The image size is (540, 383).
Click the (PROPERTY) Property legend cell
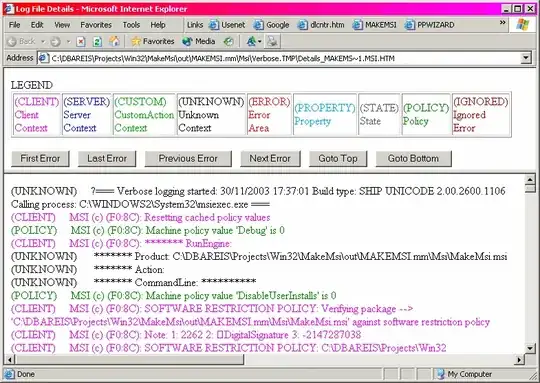[325, 115]
